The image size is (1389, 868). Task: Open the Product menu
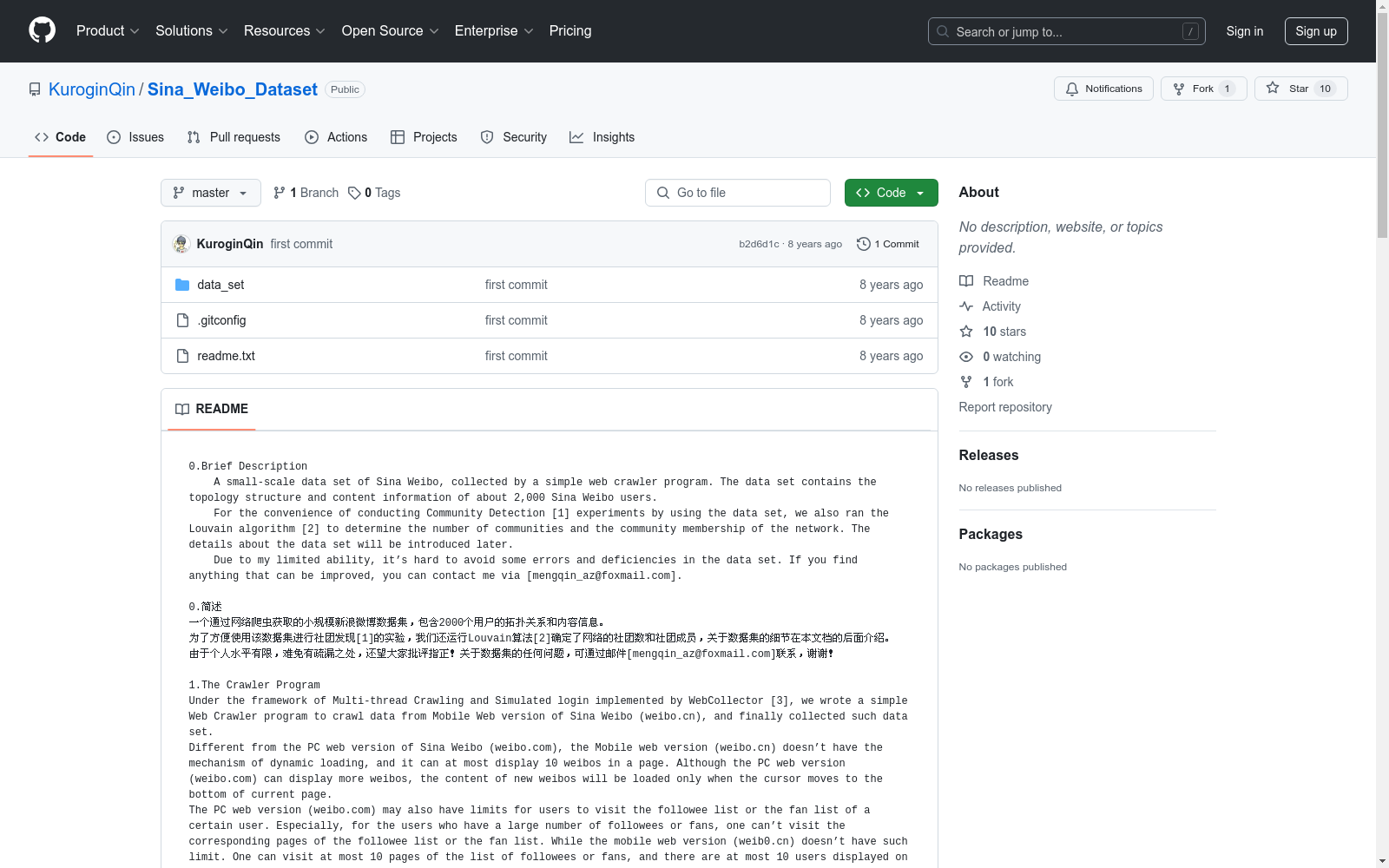click(x=108, y=31)
